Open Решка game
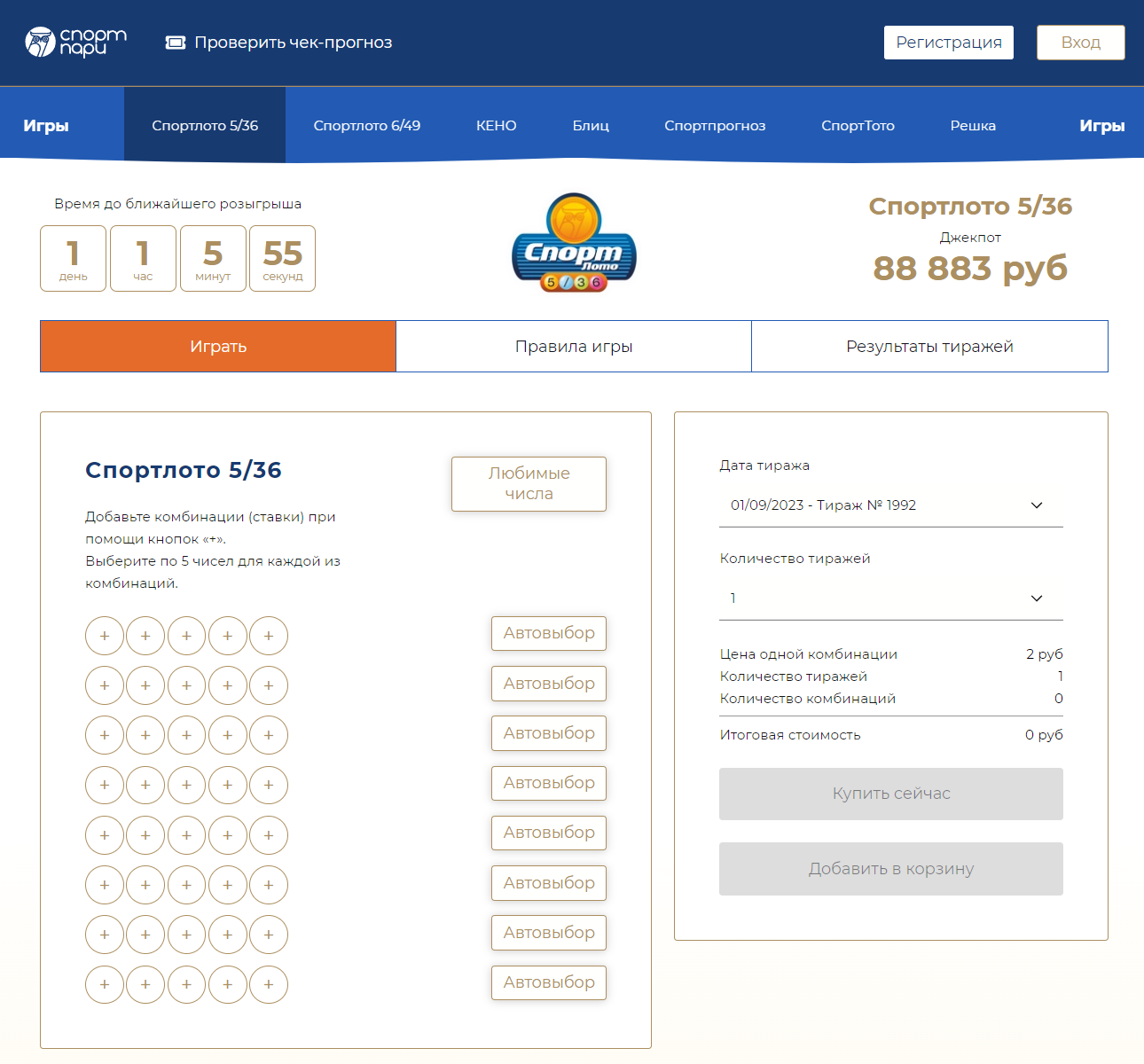 973,125
